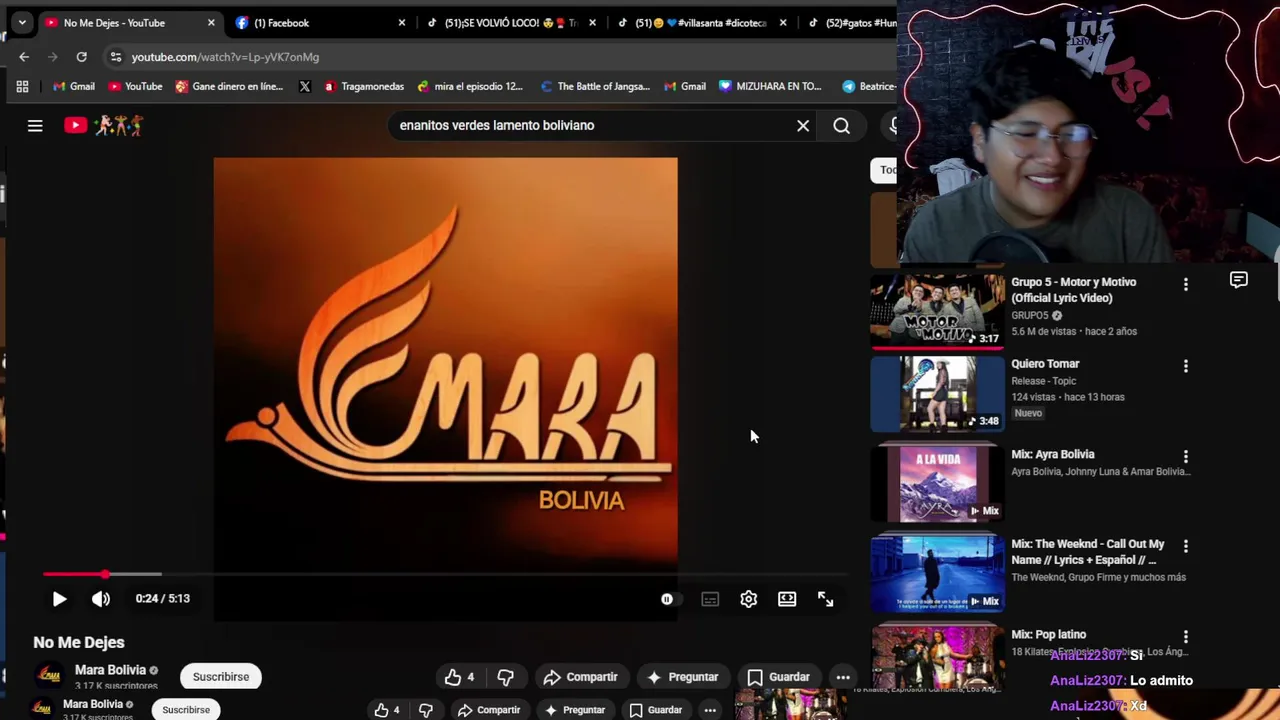Click 'Grupo 5 - Motor y Motivo' title
The image size is (1280, 720).
point(1073,290)
